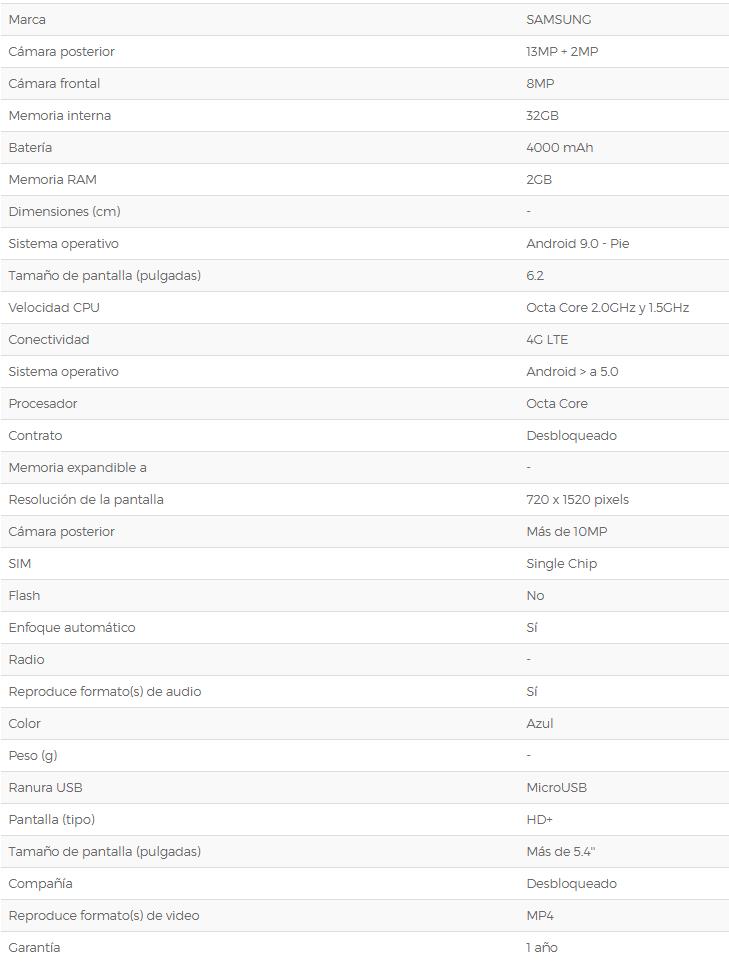Click the Single Chip SIM value

point(562,564)
